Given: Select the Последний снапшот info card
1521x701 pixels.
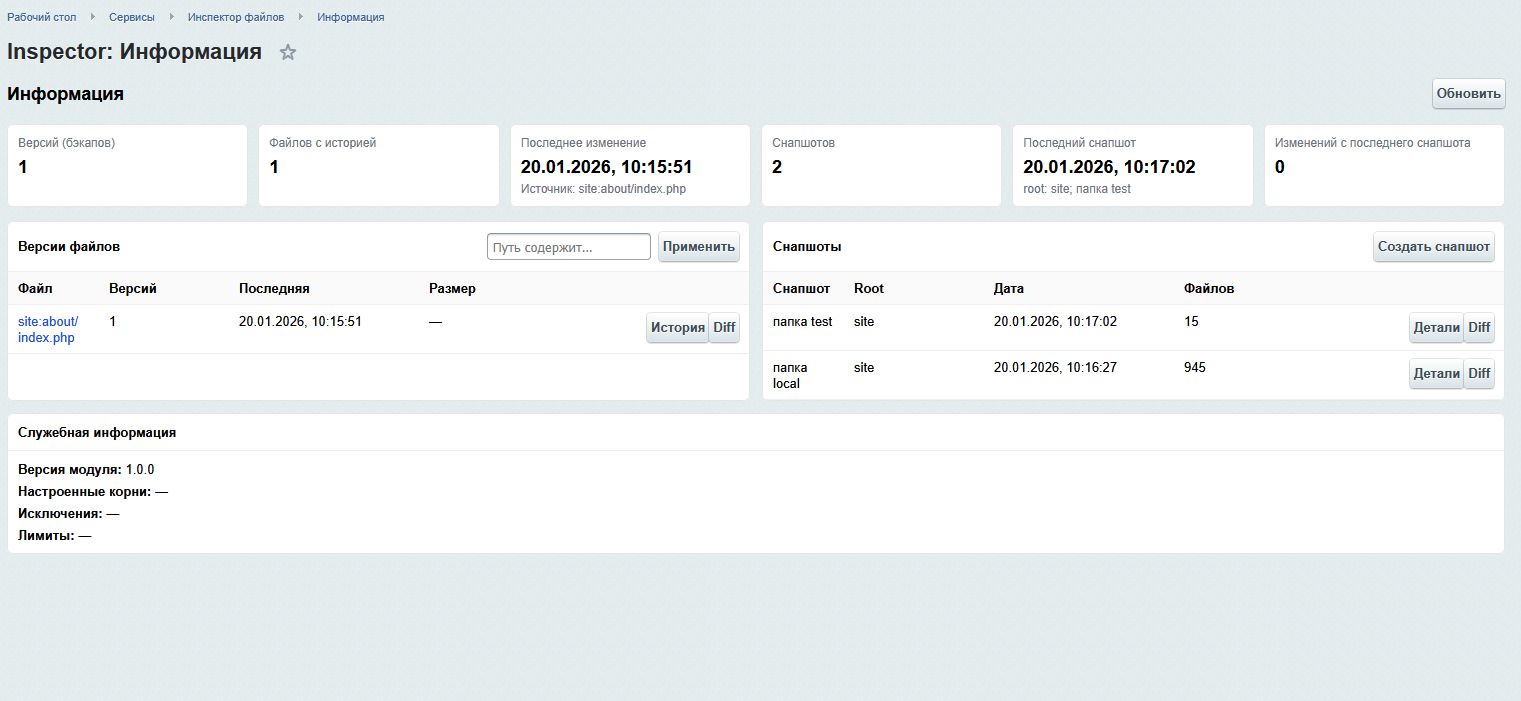Looking at the screenshot, I should click(1131, 165).
